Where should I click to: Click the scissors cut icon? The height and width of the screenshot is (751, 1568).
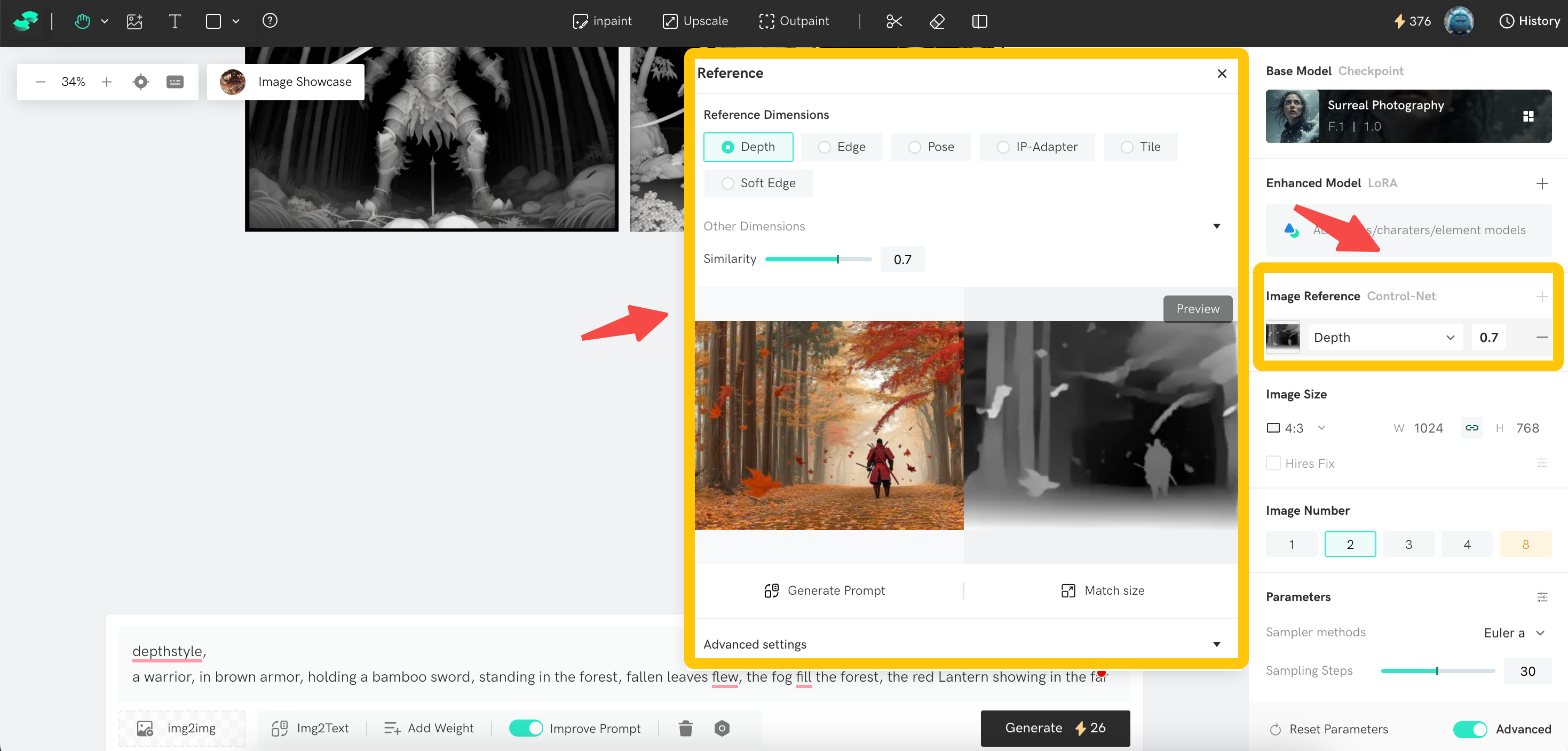[x=893, y=21]
